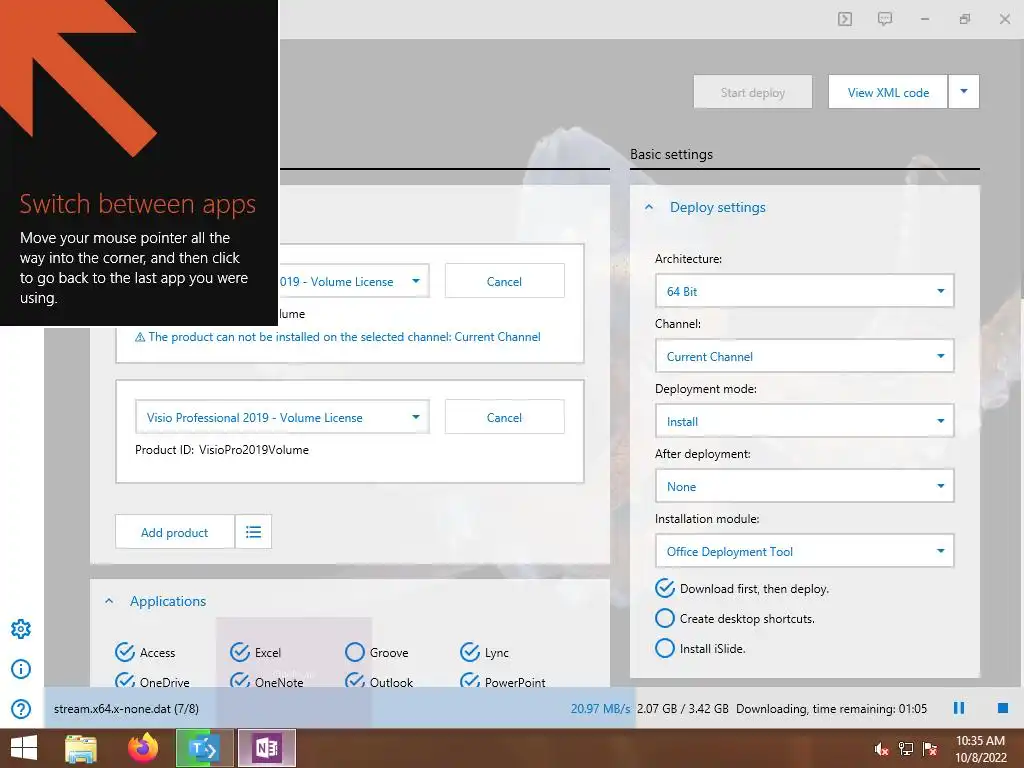This screenshot has height=768, width=1024.
Task: Uncheck the Lync application
Action: click(470, 652)
